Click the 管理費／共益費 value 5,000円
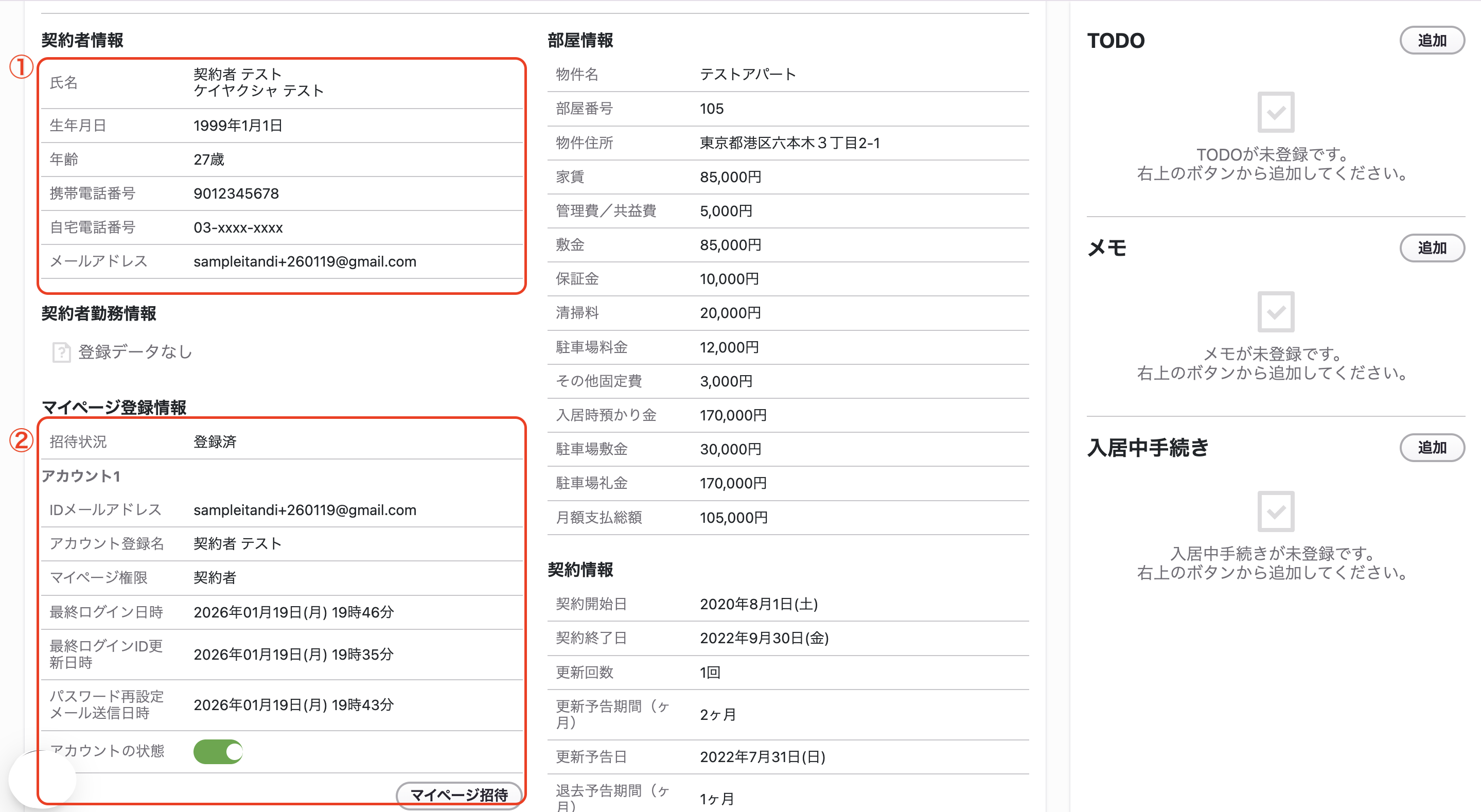 [x=726, y=211]
